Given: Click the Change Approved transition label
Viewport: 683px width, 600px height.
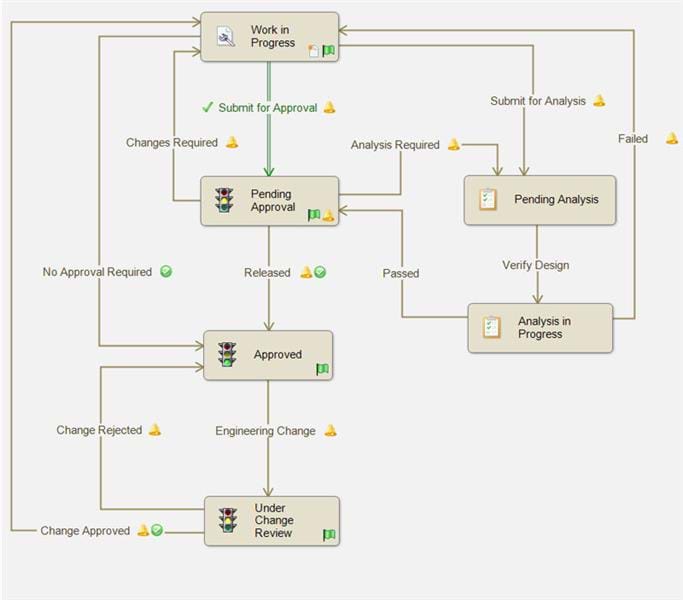Looking at the screenshot, I should tap(85, 531).
